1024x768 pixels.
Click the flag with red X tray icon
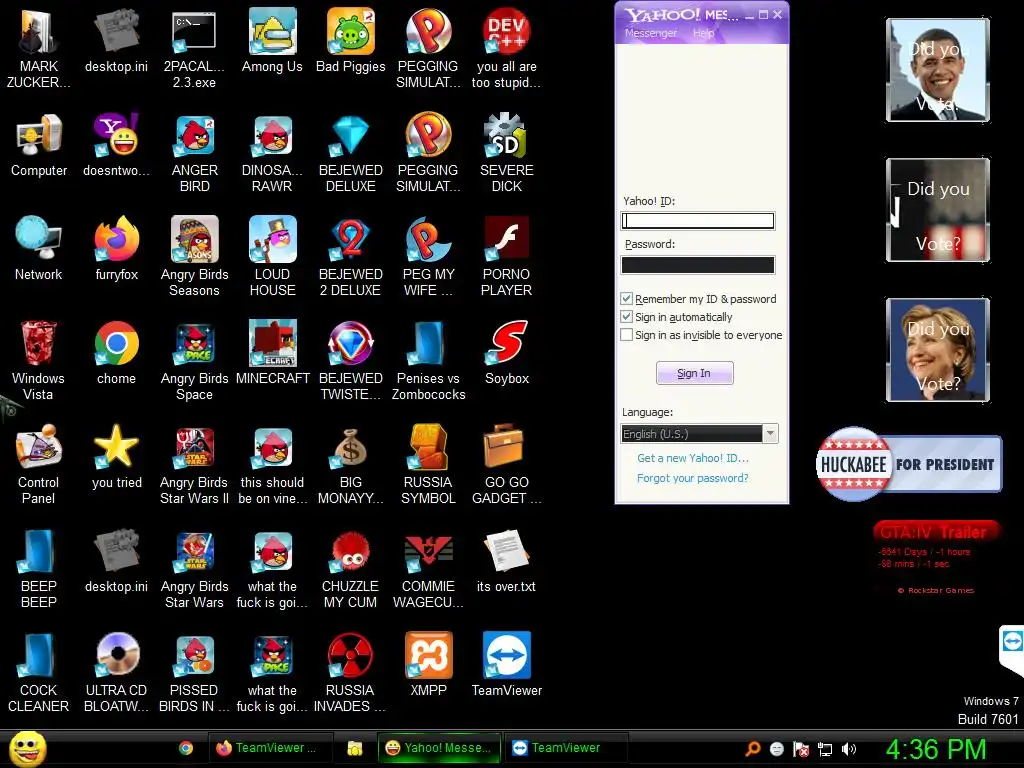point(801,749)
